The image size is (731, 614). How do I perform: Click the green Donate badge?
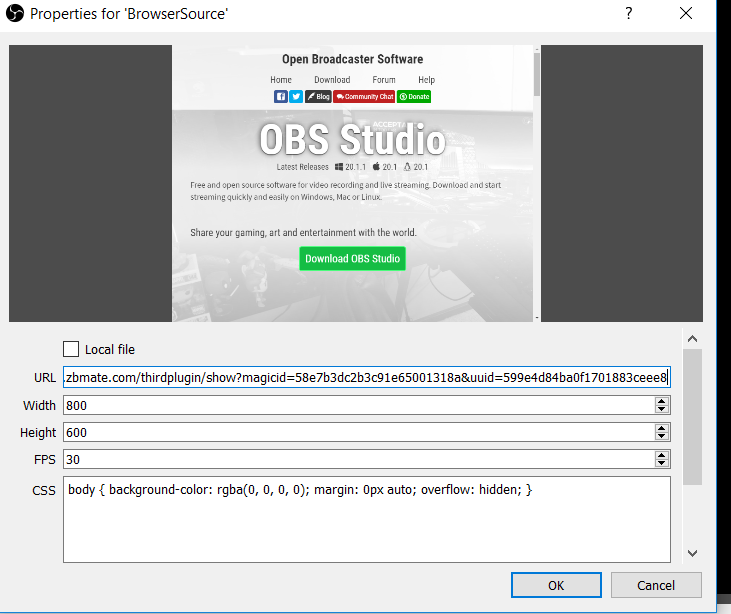(x=414, y=97)
